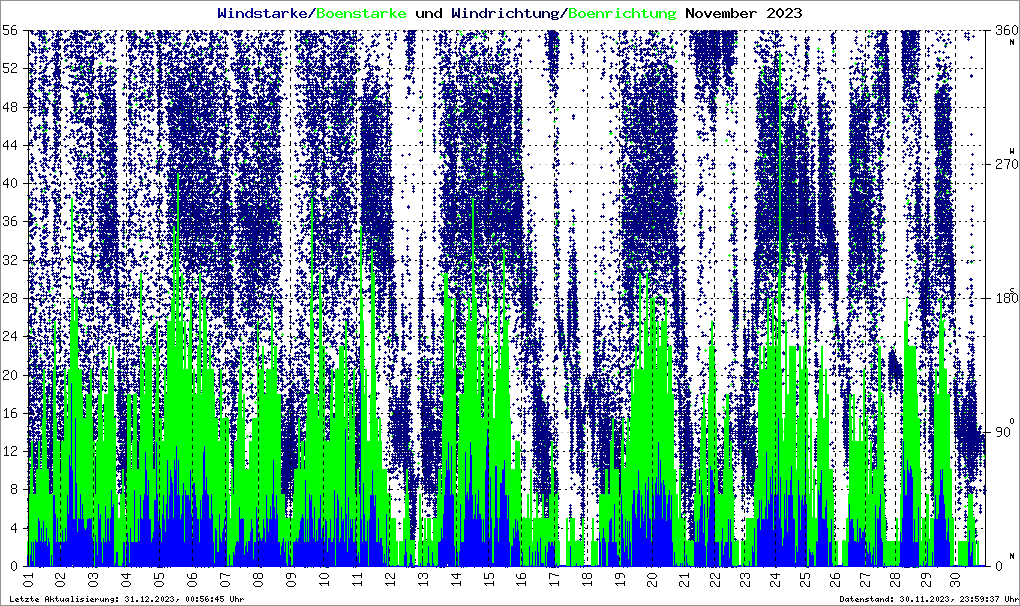The image size is (1020, 606).
Task: Click the 270 degree label on right axis
Action: [x=1002, y=164]
